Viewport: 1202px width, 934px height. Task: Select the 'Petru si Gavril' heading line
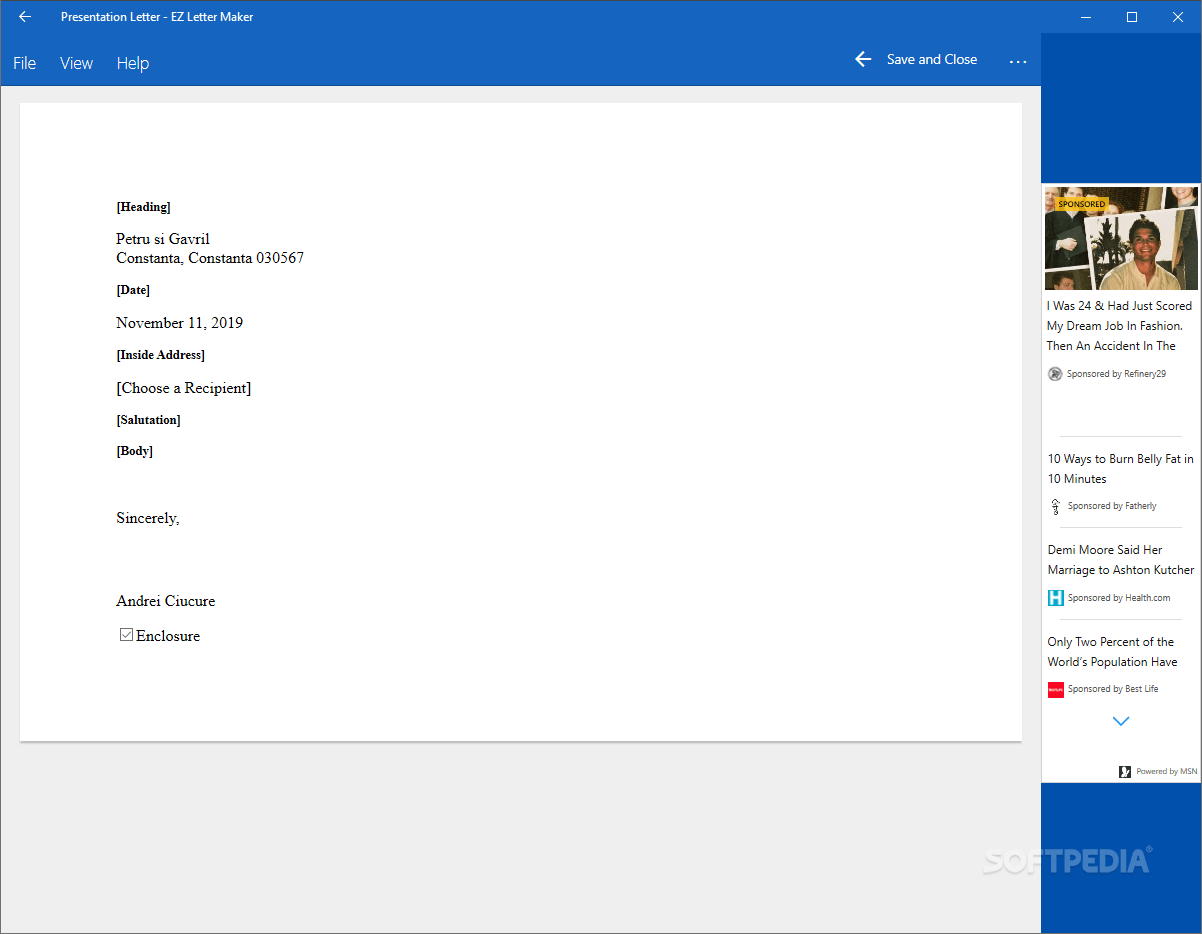tap(163, 239)
